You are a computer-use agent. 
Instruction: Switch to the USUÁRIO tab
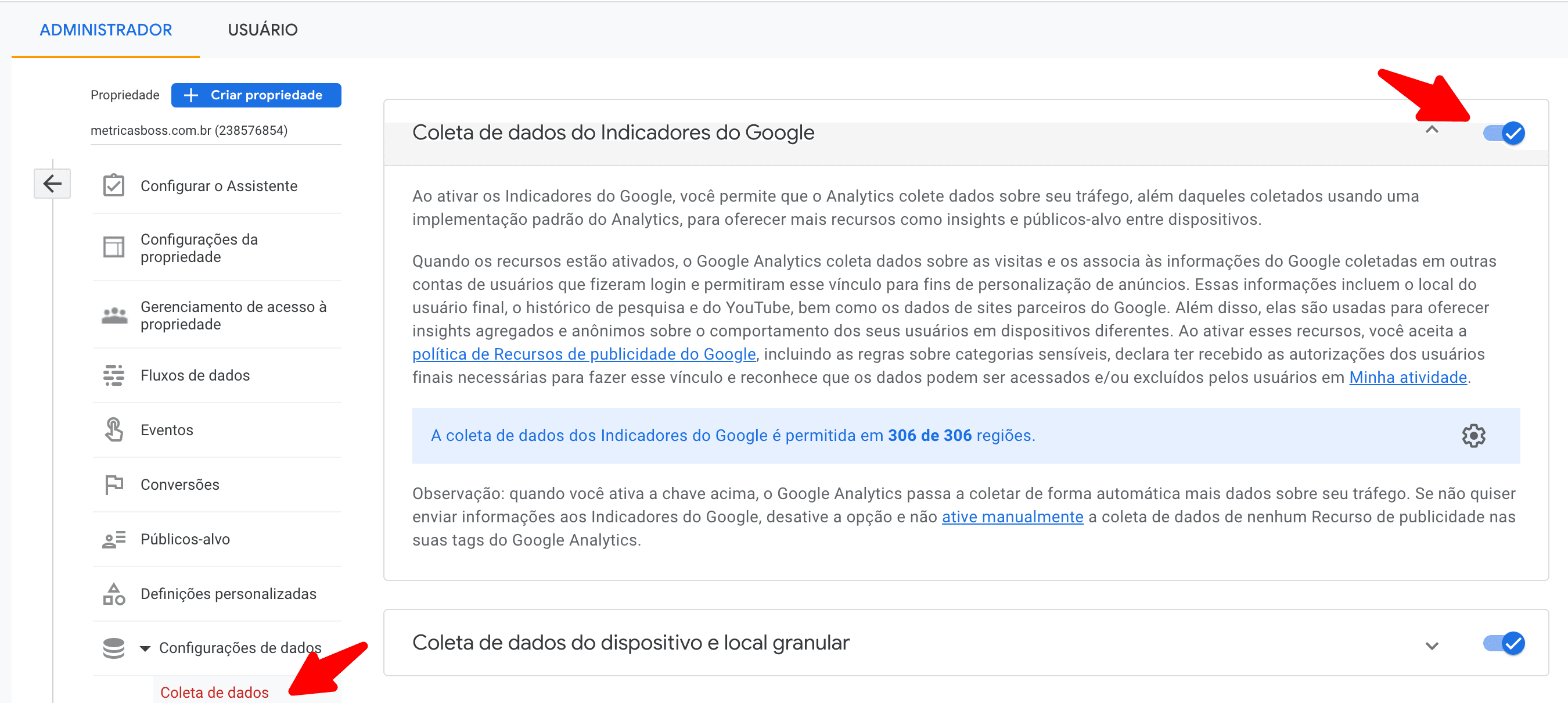tap(263, 29)
